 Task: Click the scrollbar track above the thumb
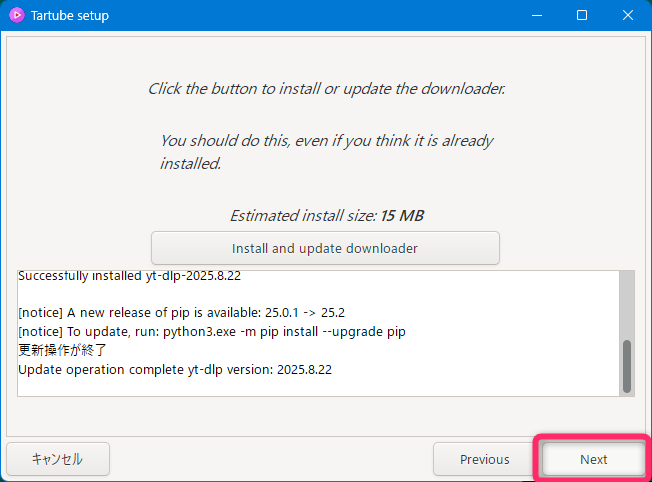pos(627,300)
